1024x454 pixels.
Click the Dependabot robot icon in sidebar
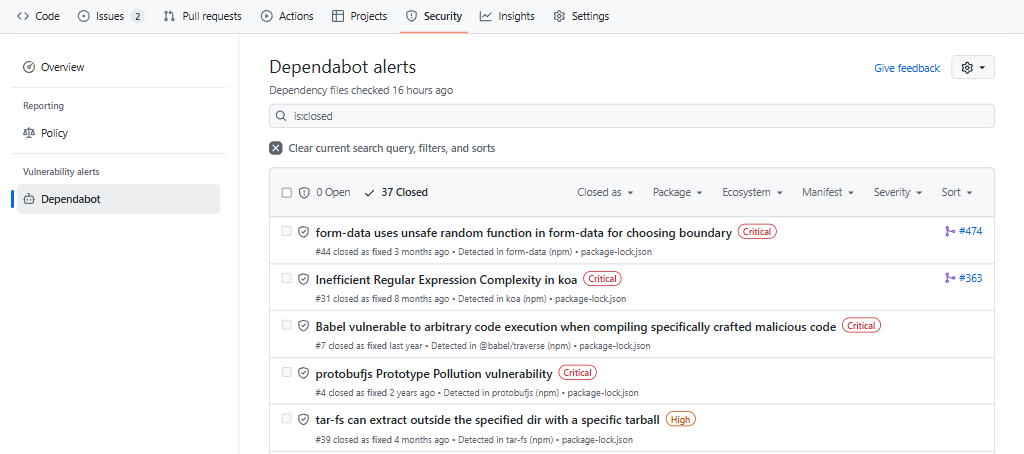click(29, 199)
